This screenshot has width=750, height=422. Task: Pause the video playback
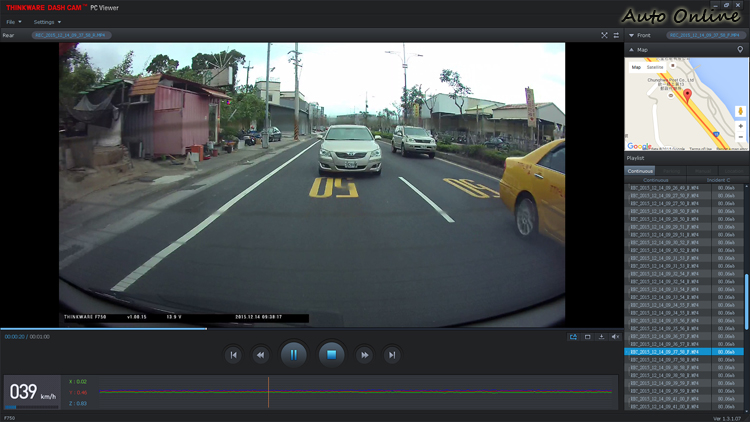pyautogui.click(x=293, y=354)
